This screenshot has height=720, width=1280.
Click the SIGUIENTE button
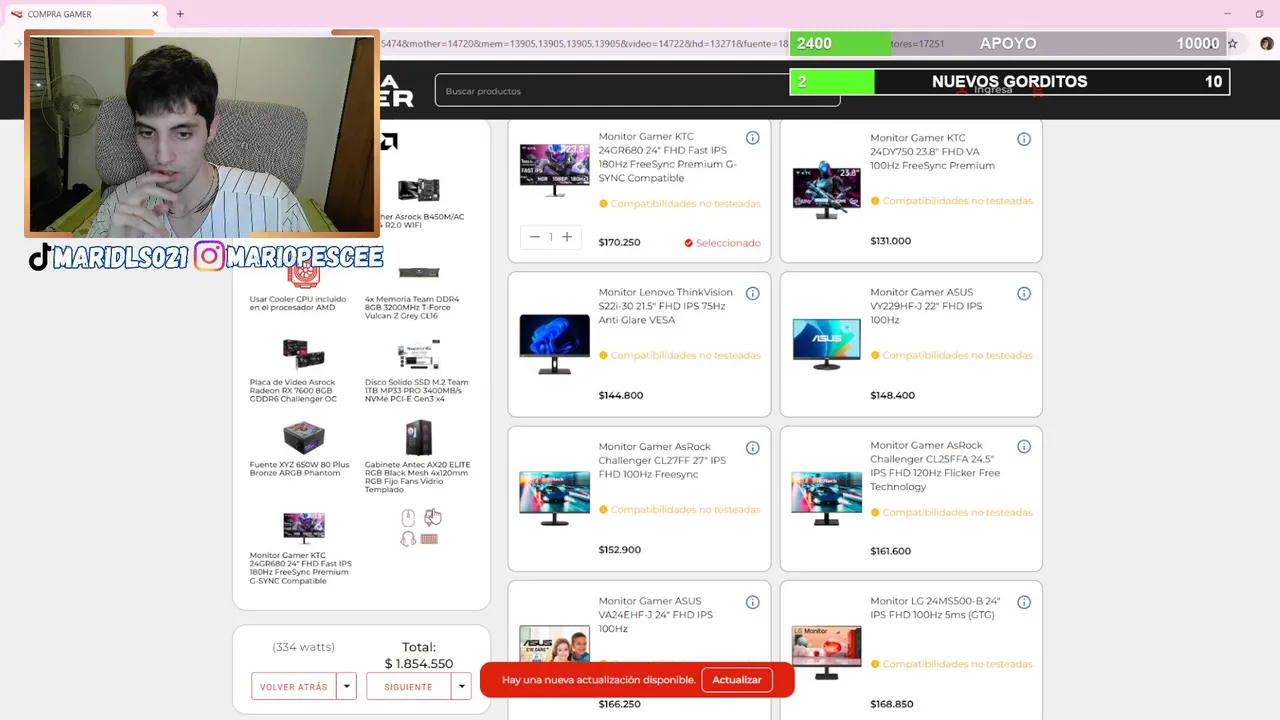[x=409, y=687]
